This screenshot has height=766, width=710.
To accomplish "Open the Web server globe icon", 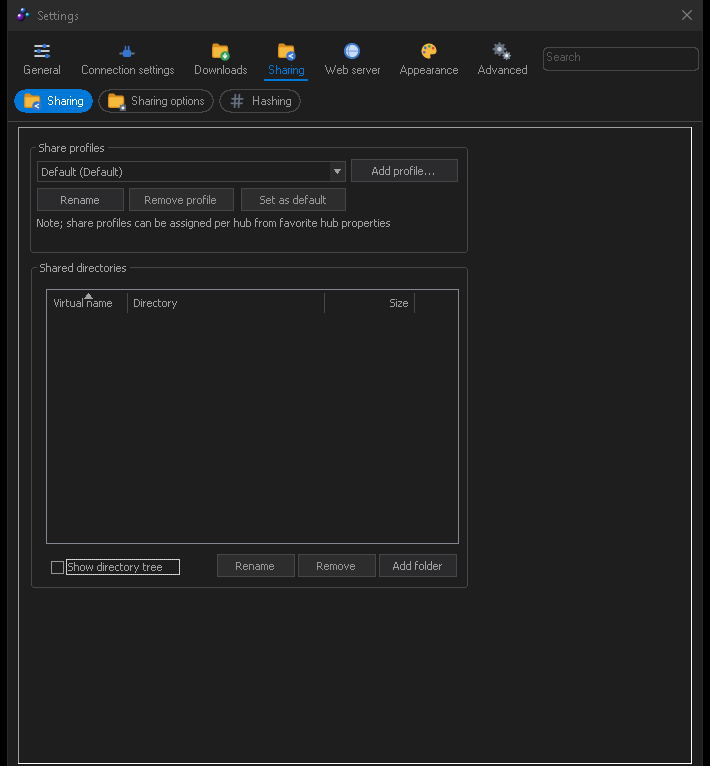I will pos(352,51).
